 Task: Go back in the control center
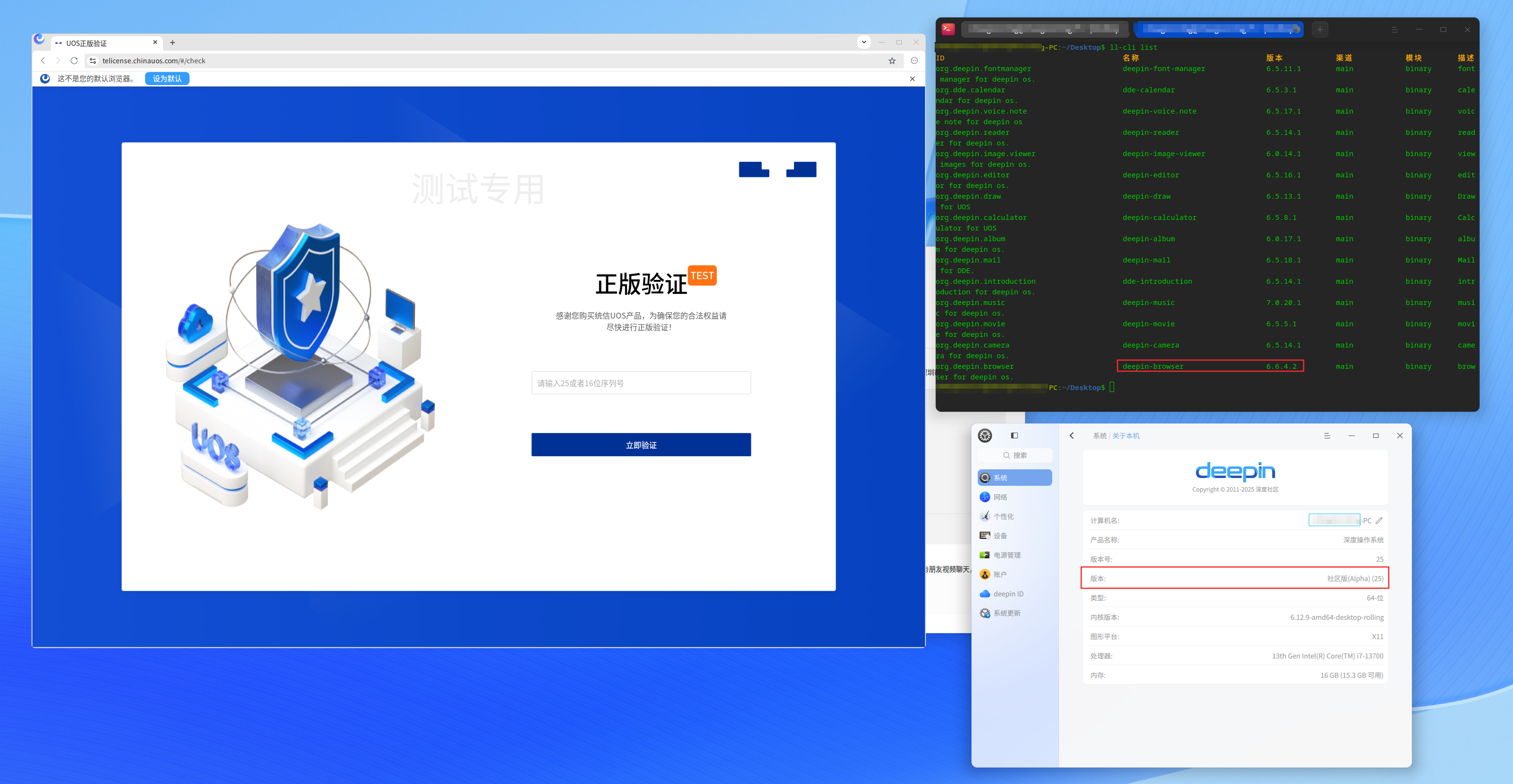(x=1072, y=436)
